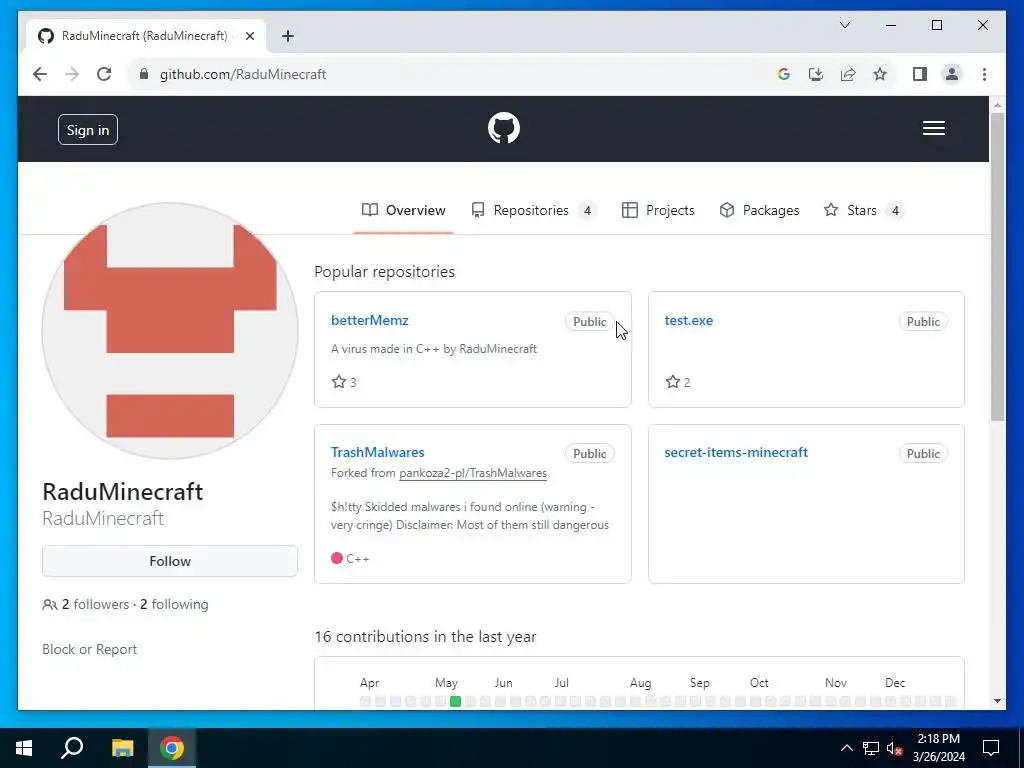This screenshot has width=1024, height=768.
Task: Click the star icon on test.exe card
Action: (x=673, y=381)
